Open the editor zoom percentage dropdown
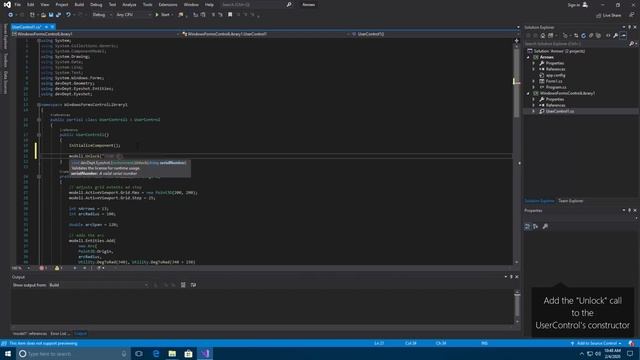640x360 pixels. click(21, 268)
